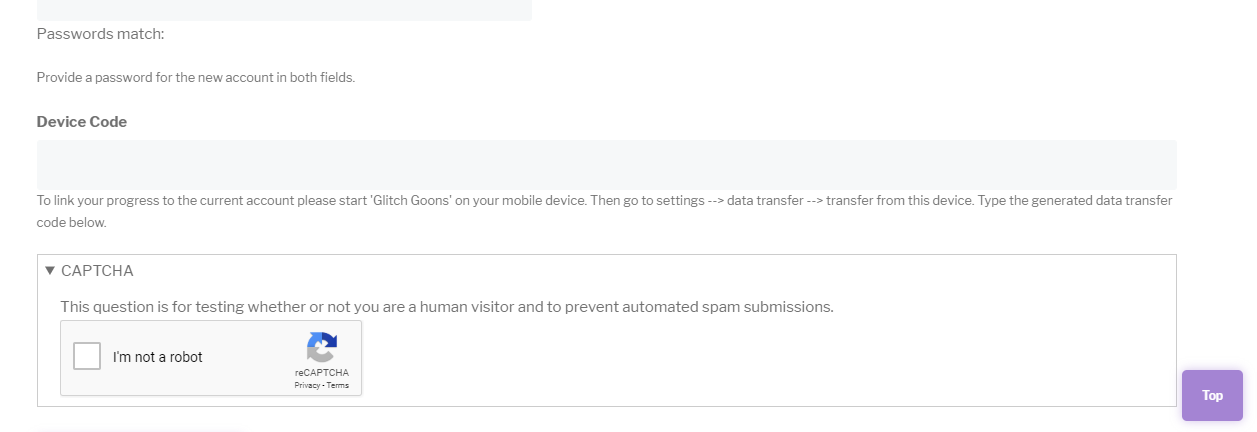Click the CAPTCHA section heading

tap(97, 270)
